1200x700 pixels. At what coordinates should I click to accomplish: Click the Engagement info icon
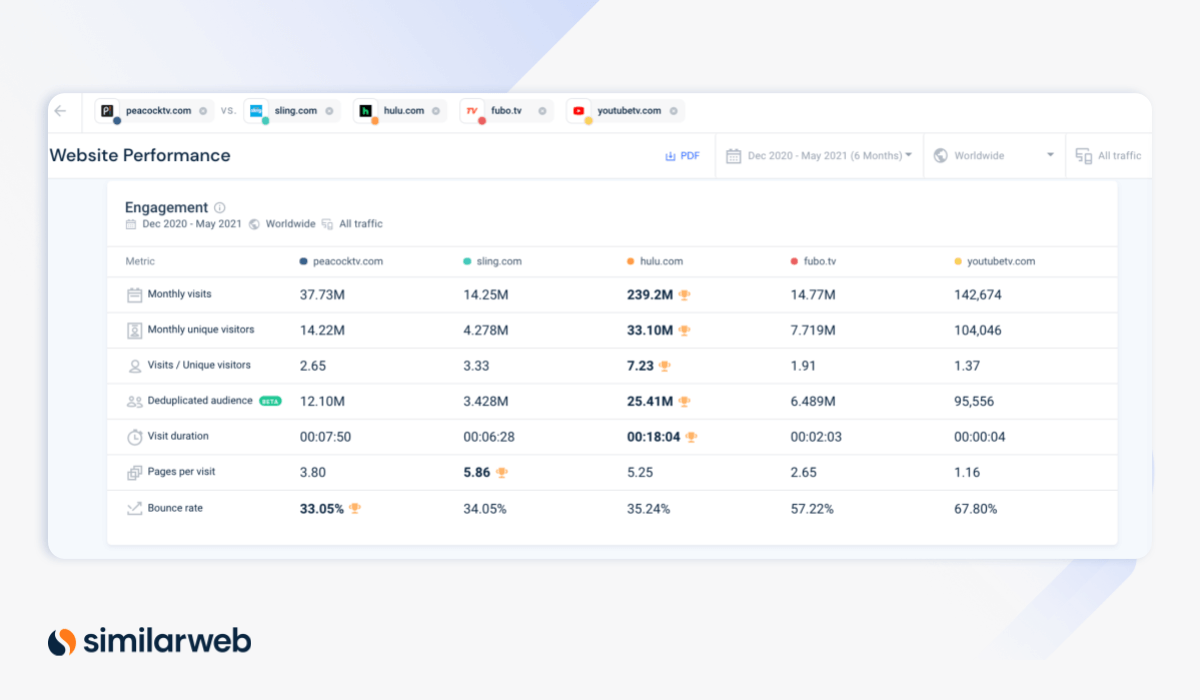(219, 208)
